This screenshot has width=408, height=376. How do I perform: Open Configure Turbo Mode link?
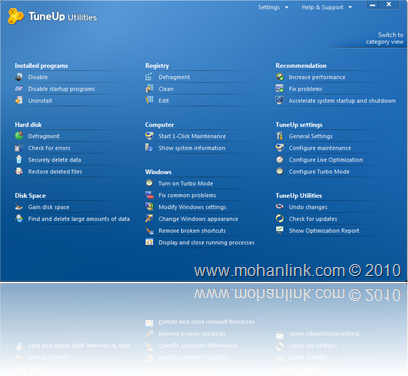tap(319, 172)
